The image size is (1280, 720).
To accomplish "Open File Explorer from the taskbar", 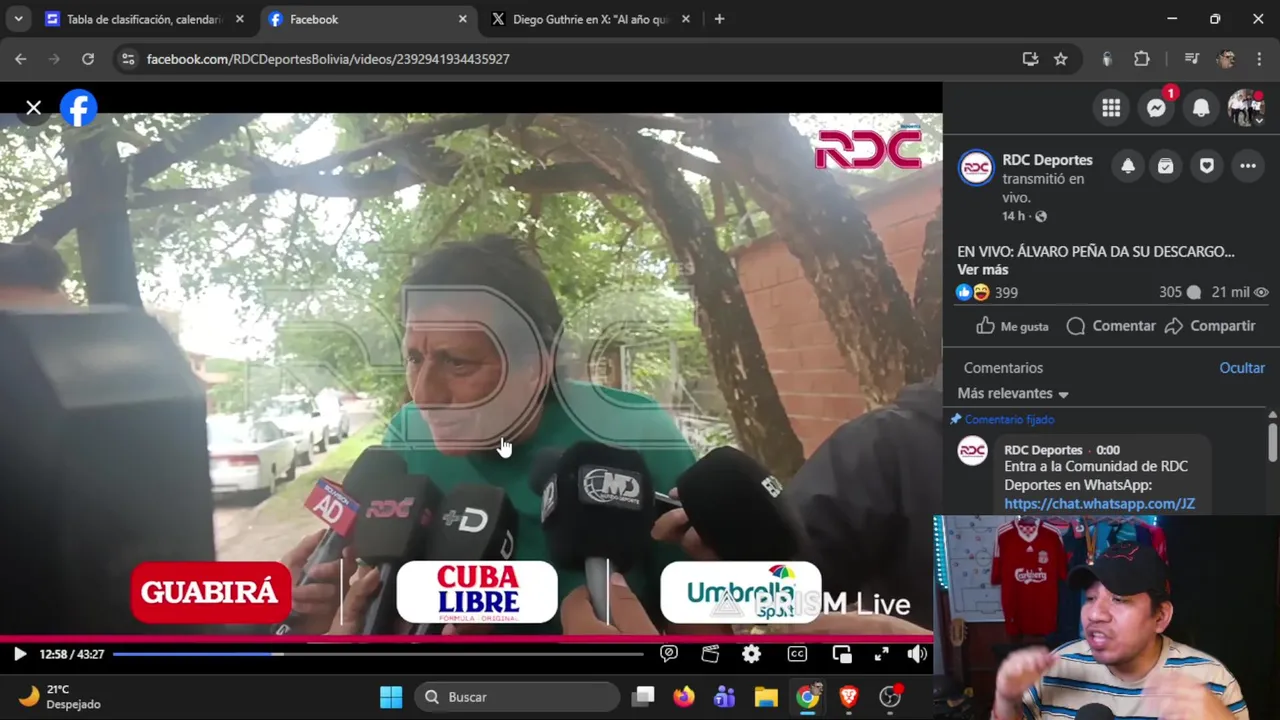I will [766, 697].
